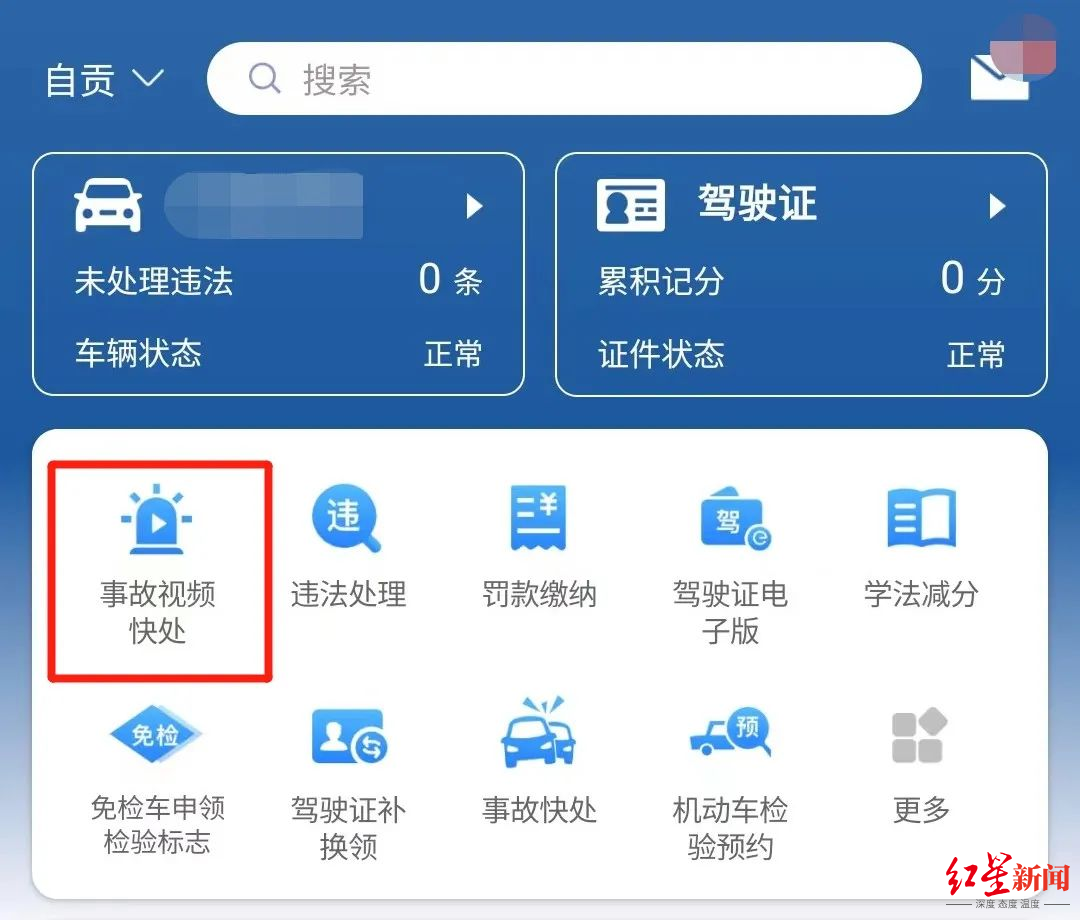Show 更多 services grid icon
This screenshot has width=1080, height=920.
[919, 735]
